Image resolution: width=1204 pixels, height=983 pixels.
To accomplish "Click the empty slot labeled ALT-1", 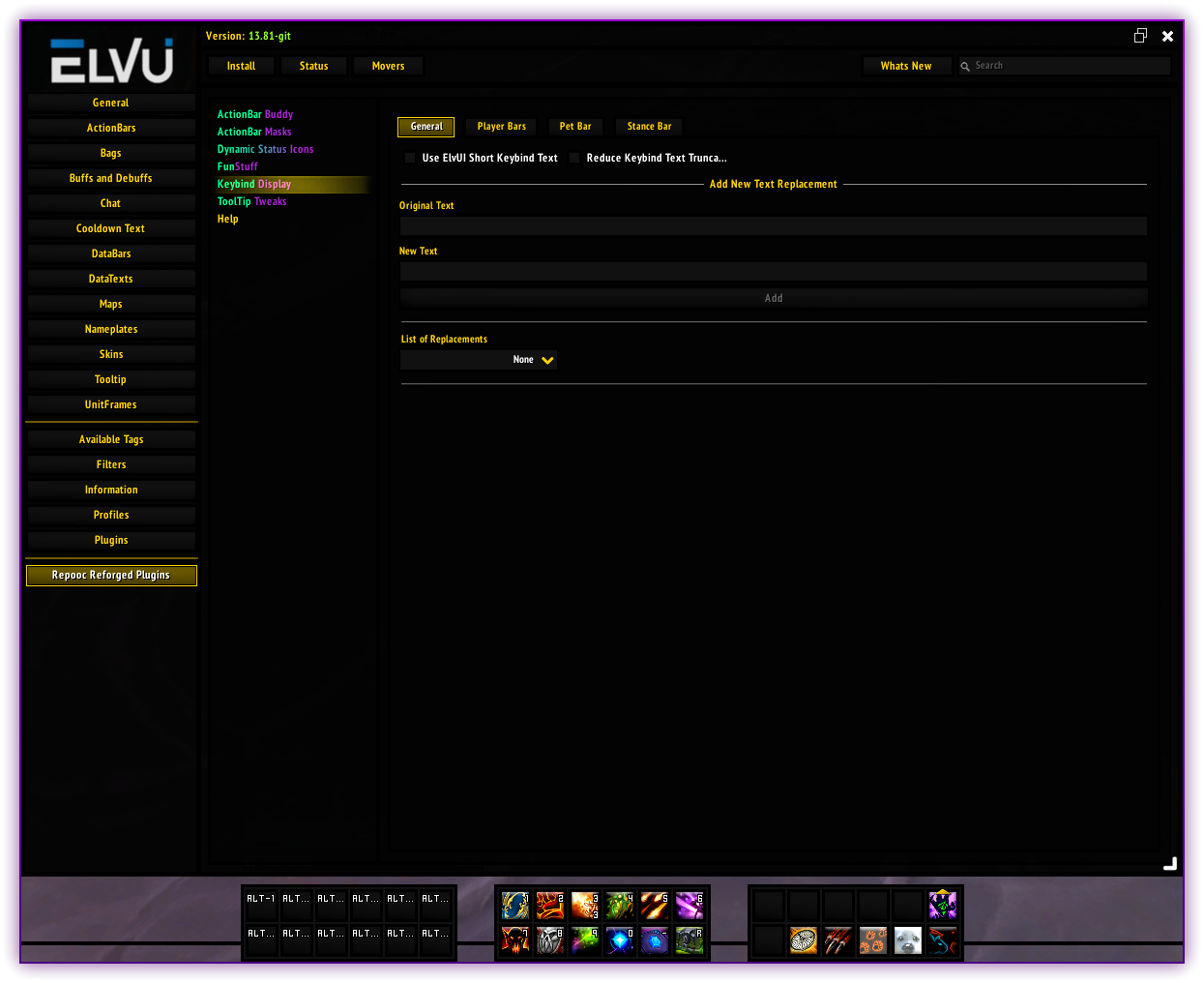I will coord(262,906).
